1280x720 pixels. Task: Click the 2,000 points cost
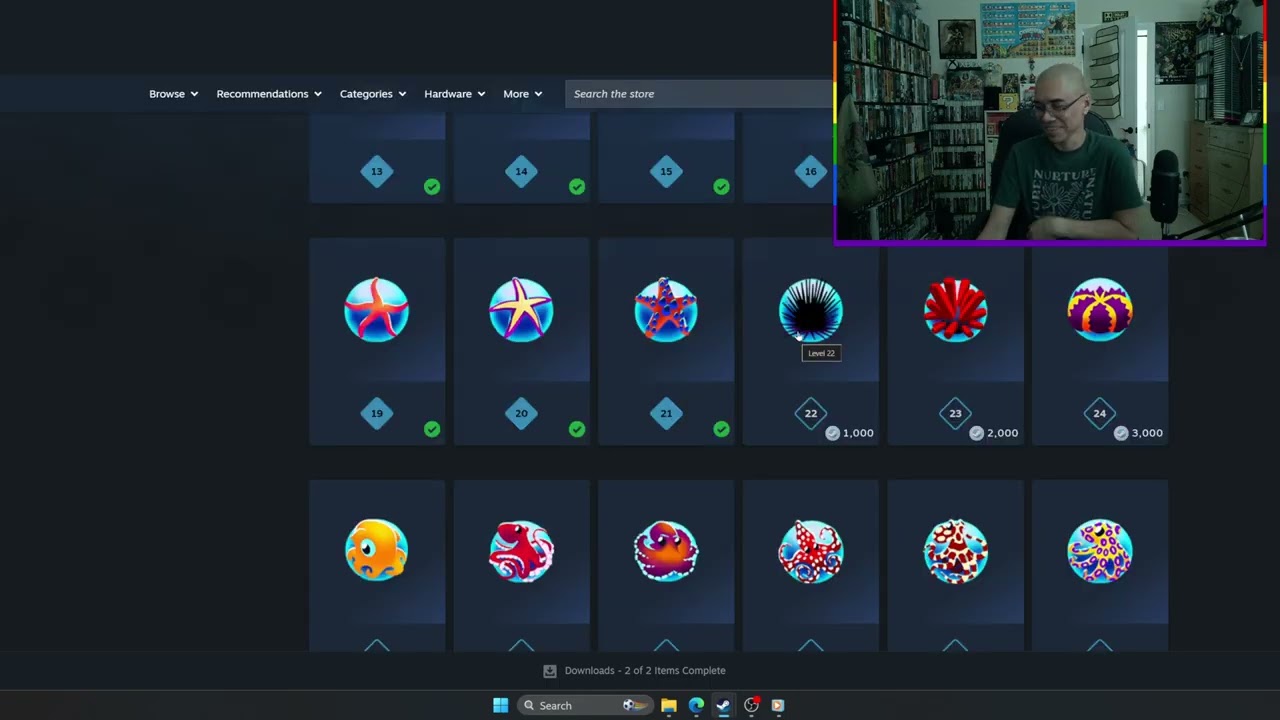pos(1002,433)
